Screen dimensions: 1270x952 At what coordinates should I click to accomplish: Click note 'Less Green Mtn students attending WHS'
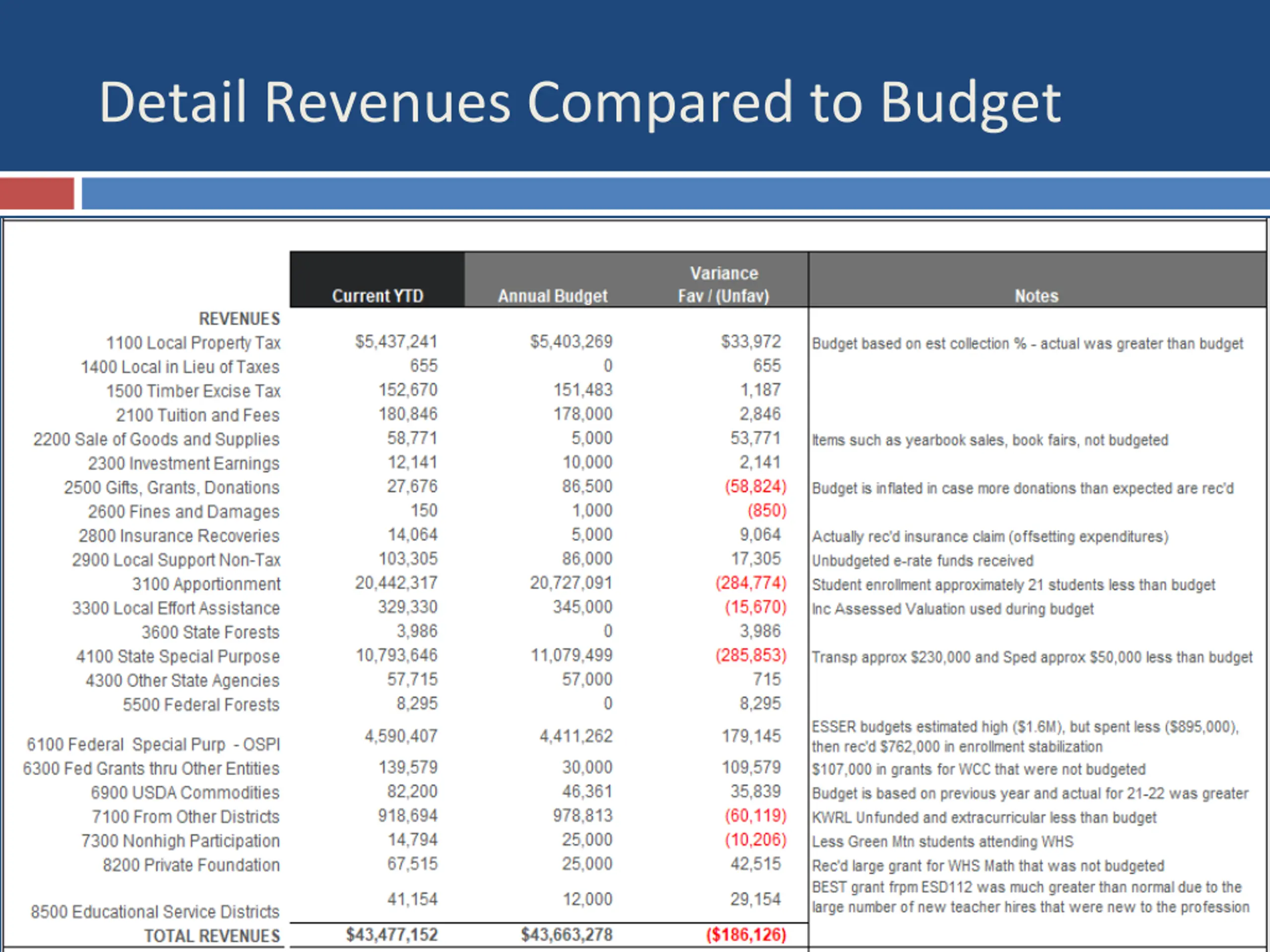tap(942, 842)
